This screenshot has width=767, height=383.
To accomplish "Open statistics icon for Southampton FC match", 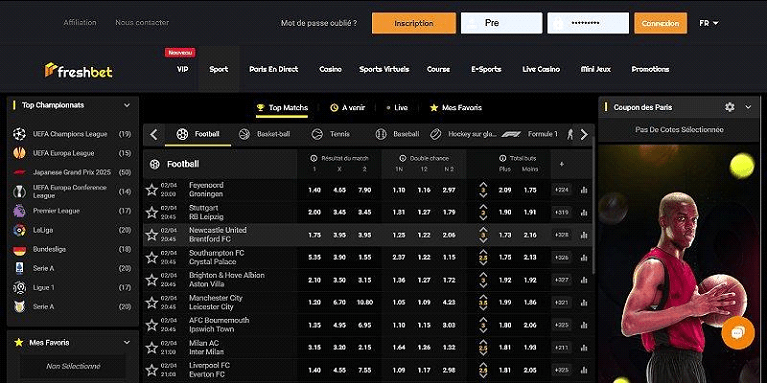I will click(x=584, y=258).
